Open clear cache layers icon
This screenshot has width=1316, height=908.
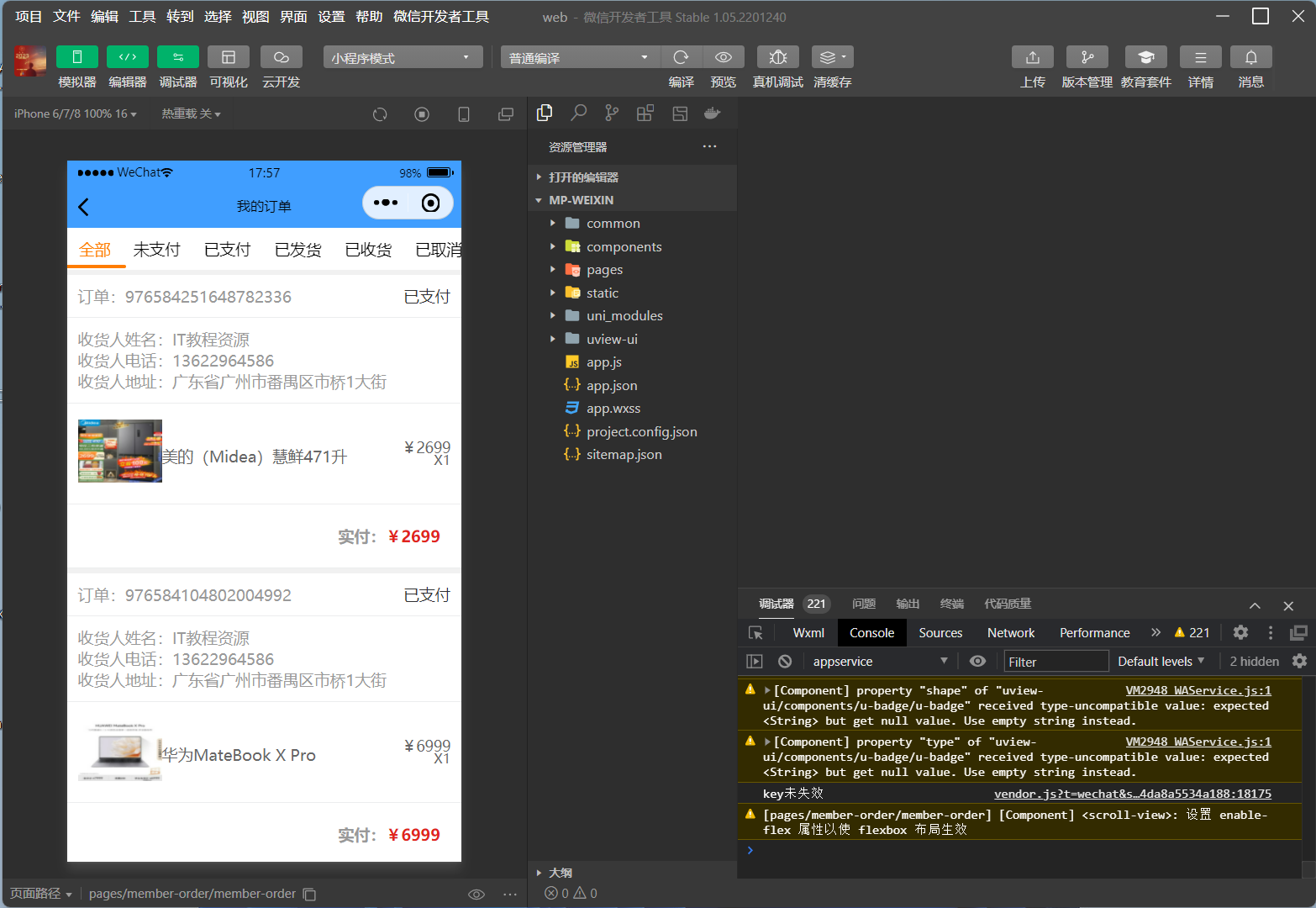tap(833, 56)
